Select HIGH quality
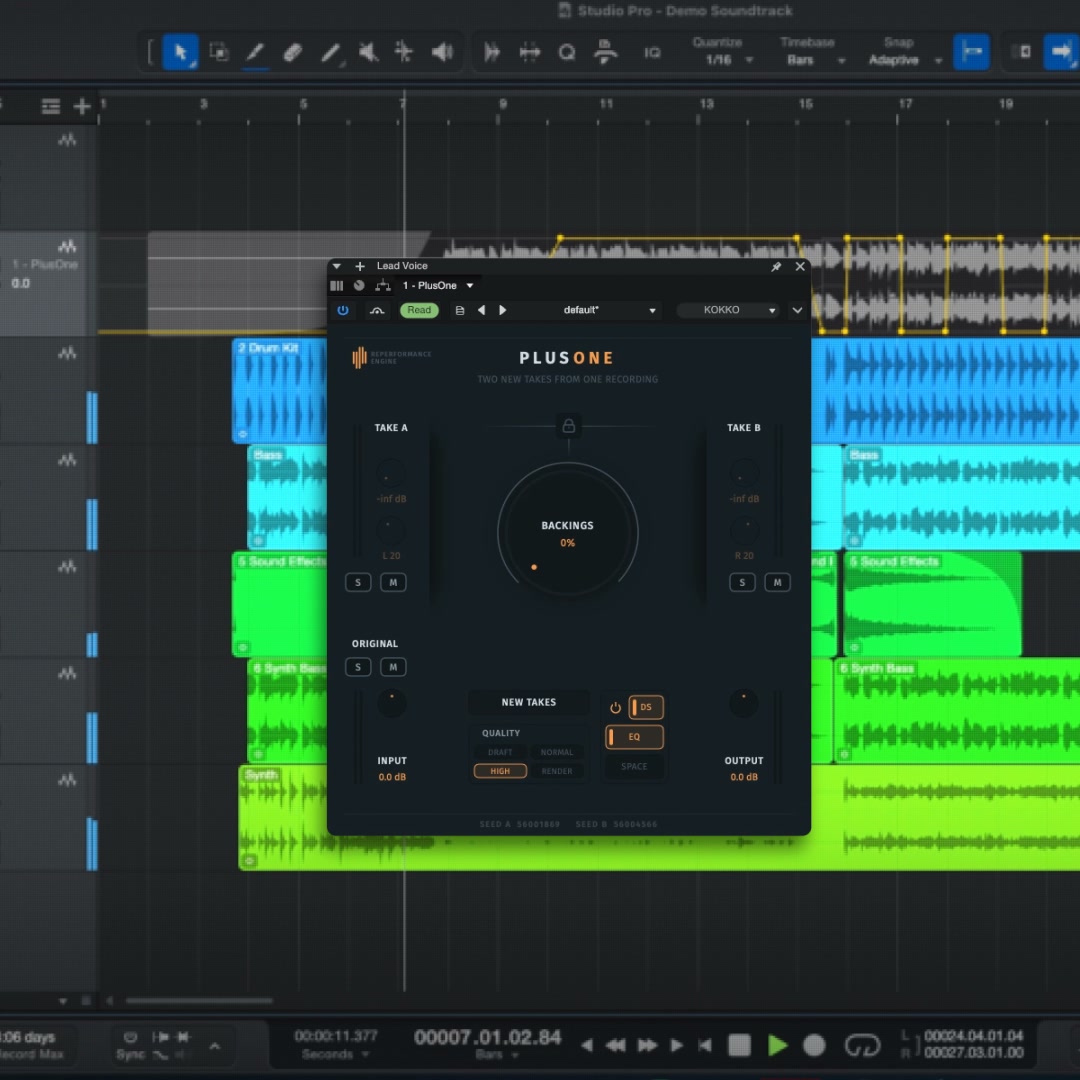 [x=500, y=771]
